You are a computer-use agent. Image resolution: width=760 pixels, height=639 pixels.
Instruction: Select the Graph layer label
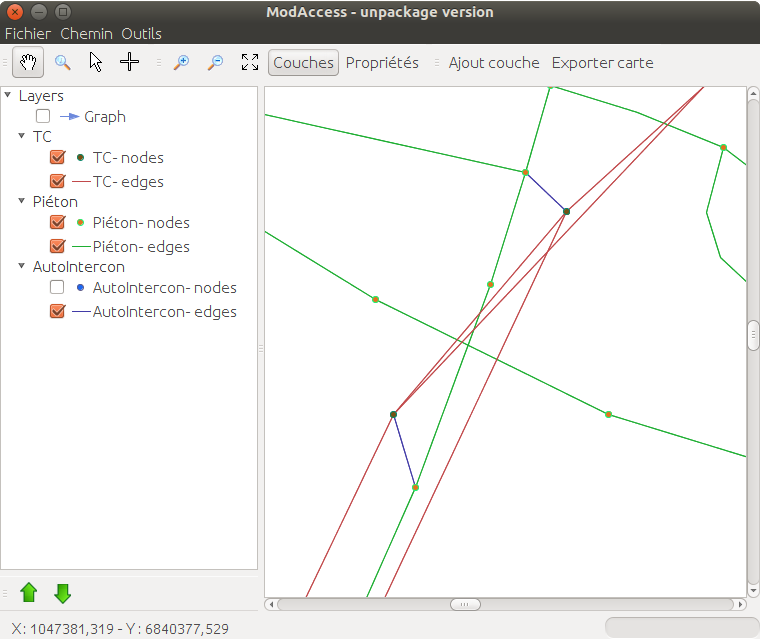coord(105,117)
